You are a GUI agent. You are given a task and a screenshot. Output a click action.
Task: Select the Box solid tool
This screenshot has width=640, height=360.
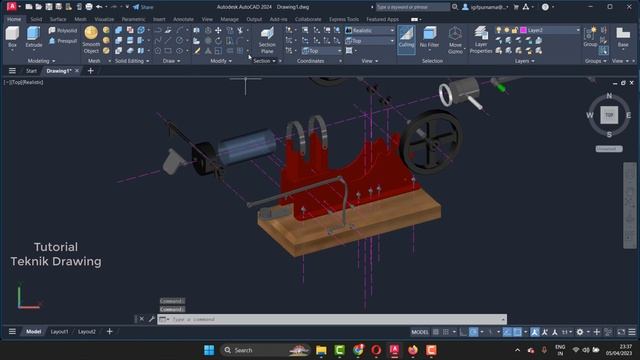point(12,37)
